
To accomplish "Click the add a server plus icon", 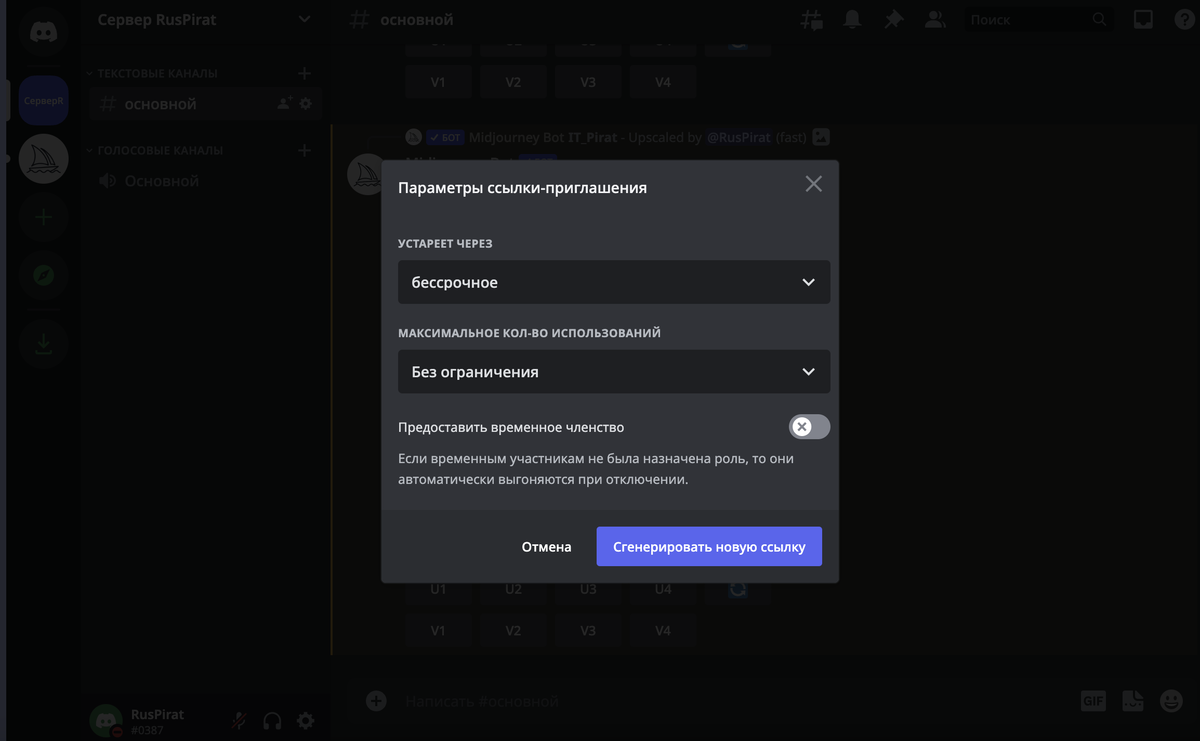I will [x=43, y=217].
